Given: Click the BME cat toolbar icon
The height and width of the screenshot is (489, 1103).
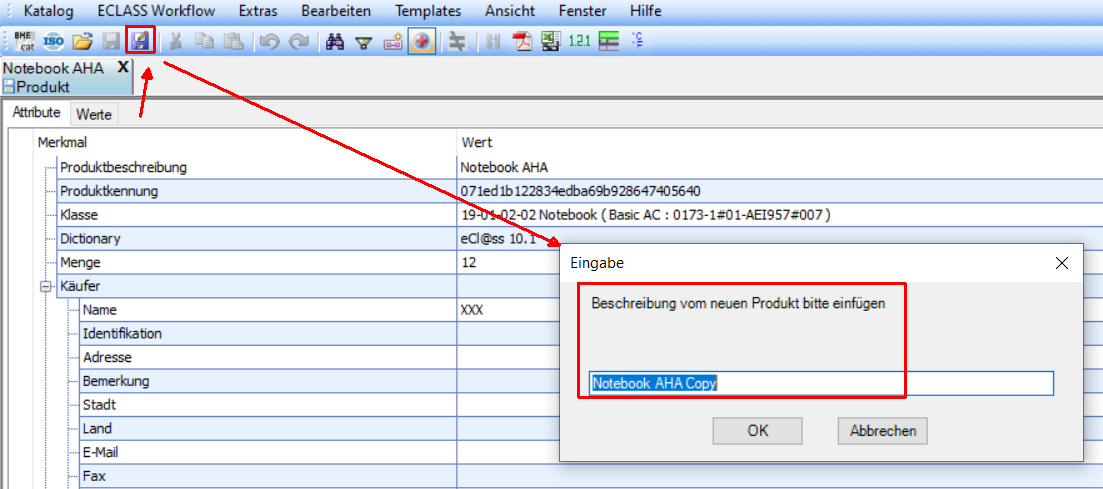Looking at the screenshot, I should (25, 41).
